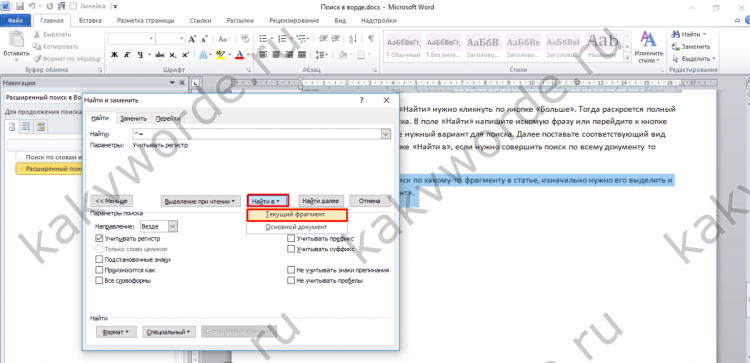Enable Учитывать префикс checkbox
The height and width of the screenshot is (363, 750).
pyautogui.click(x=291, y=238)
